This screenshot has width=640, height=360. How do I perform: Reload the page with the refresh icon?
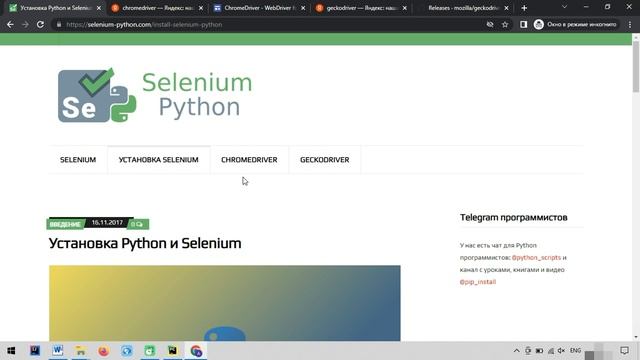pyautogui.click(x=40, y=24)
